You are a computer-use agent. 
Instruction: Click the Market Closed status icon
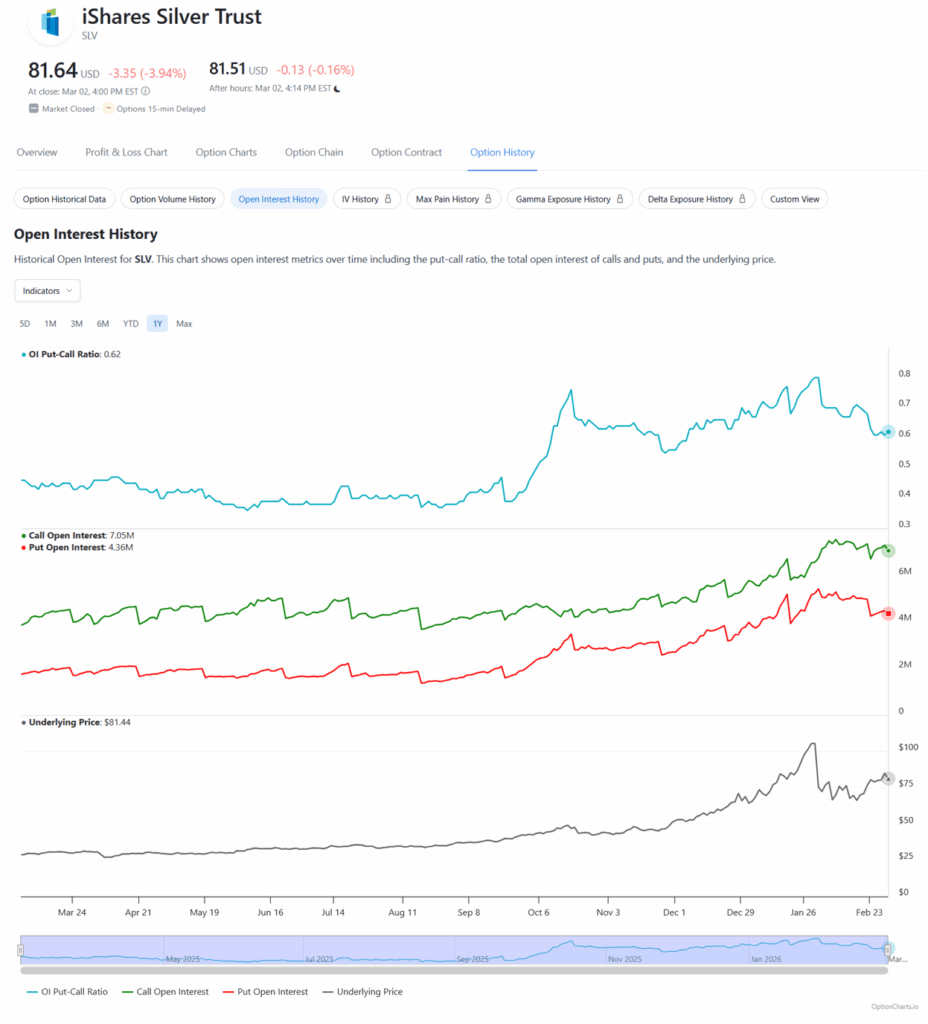coord(33,109)
